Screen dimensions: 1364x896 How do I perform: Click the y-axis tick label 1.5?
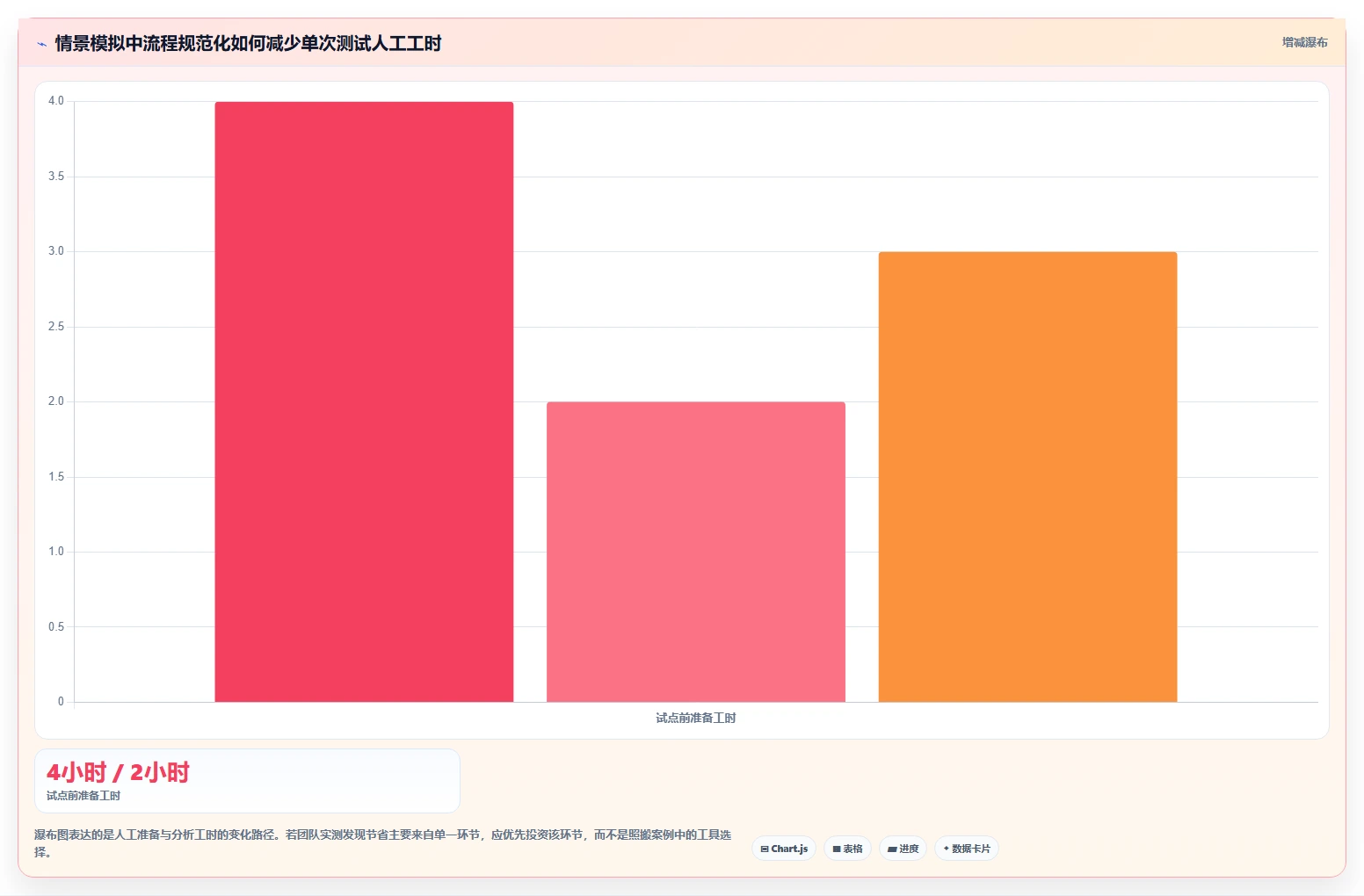tap(56, 477)
